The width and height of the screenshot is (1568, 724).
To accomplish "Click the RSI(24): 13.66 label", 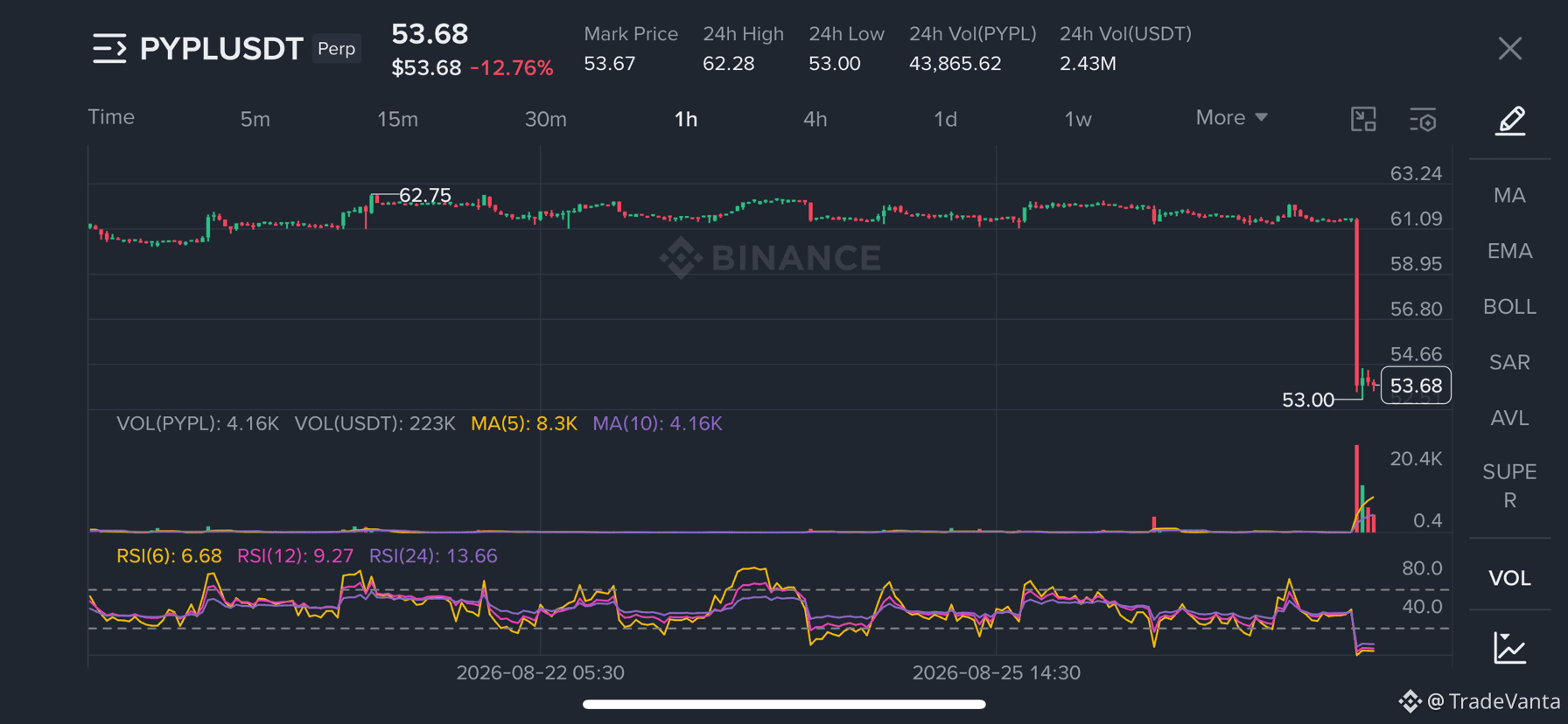I will pos(433,556).
